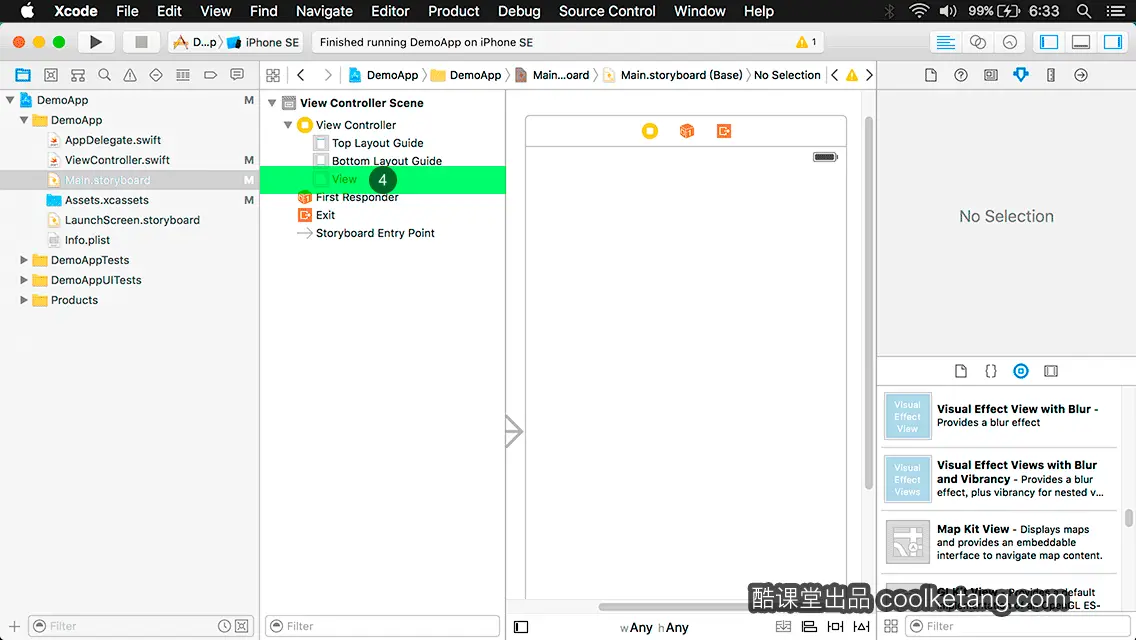Viewport: 1136px width, 640px height.
Task: Open the Project navigator tab
Action: click(23, 75)
